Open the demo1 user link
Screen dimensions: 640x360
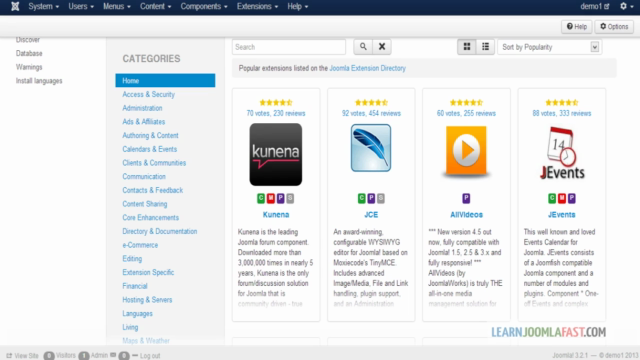[x=595, y=6]
